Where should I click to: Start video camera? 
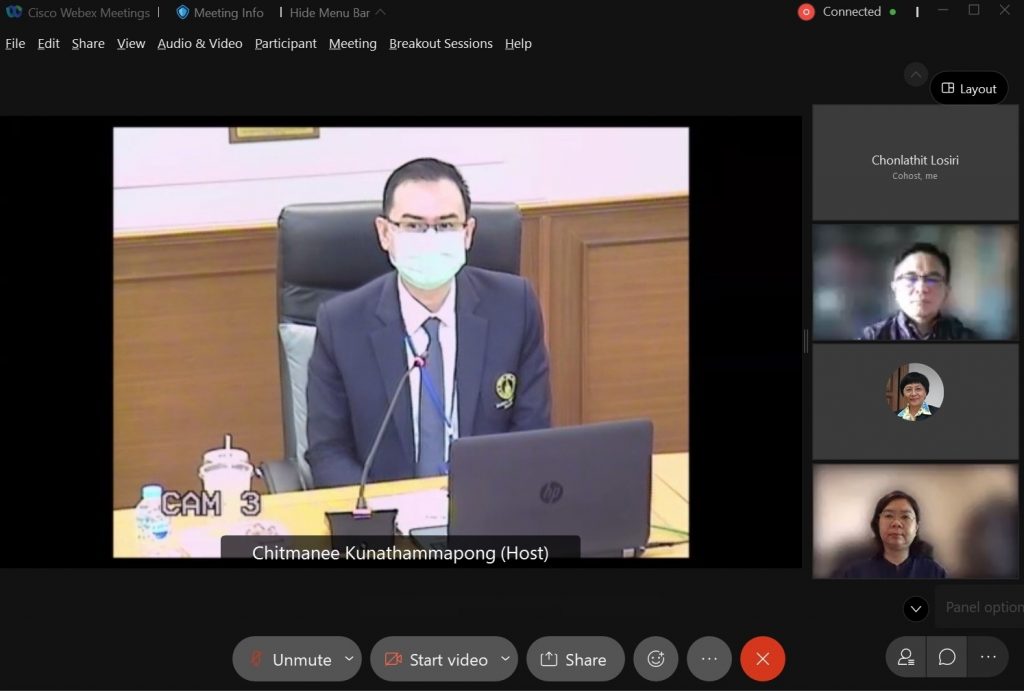click(436, 659)
